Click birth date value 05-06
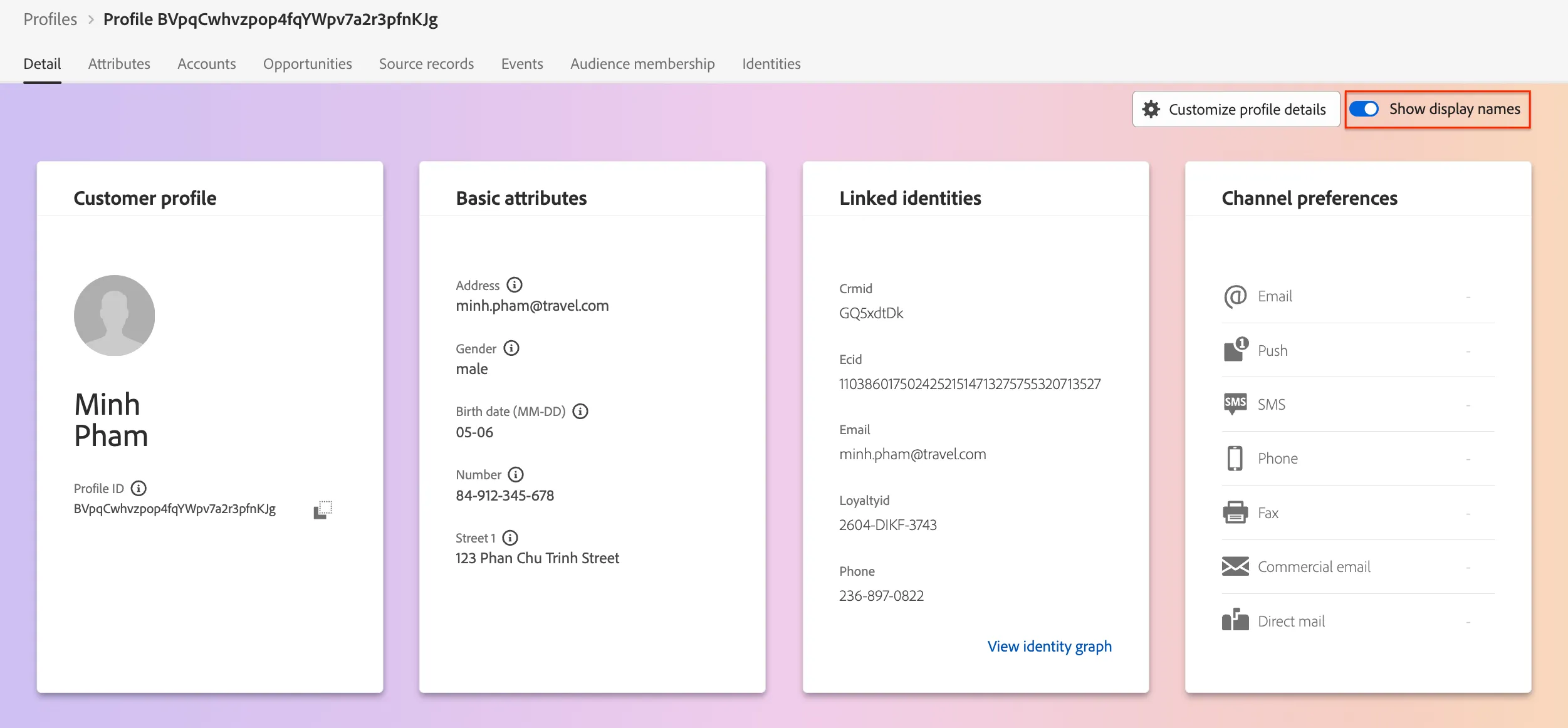The width and height of the screenshot is (1568, 728). 474,432
